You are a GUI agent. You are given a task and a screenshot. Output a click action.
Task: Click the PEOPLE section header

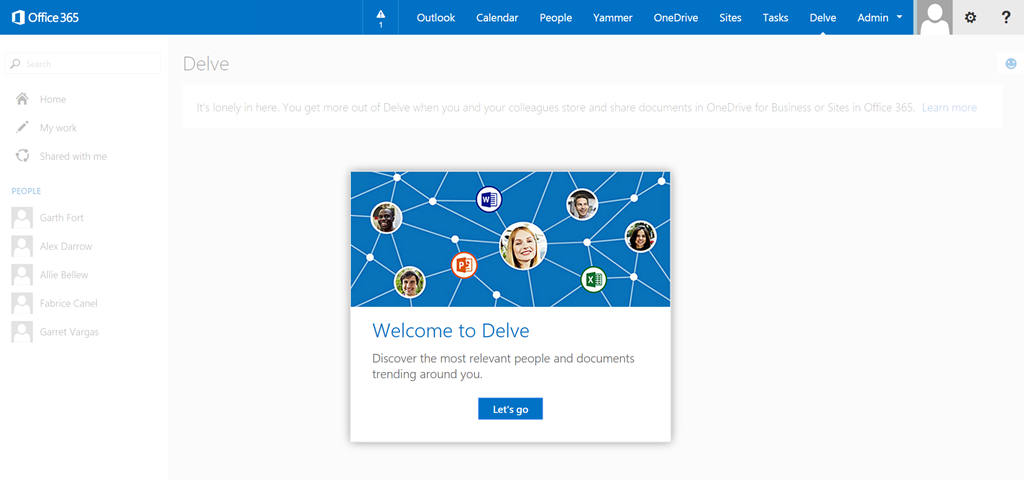tap(26, 191)
